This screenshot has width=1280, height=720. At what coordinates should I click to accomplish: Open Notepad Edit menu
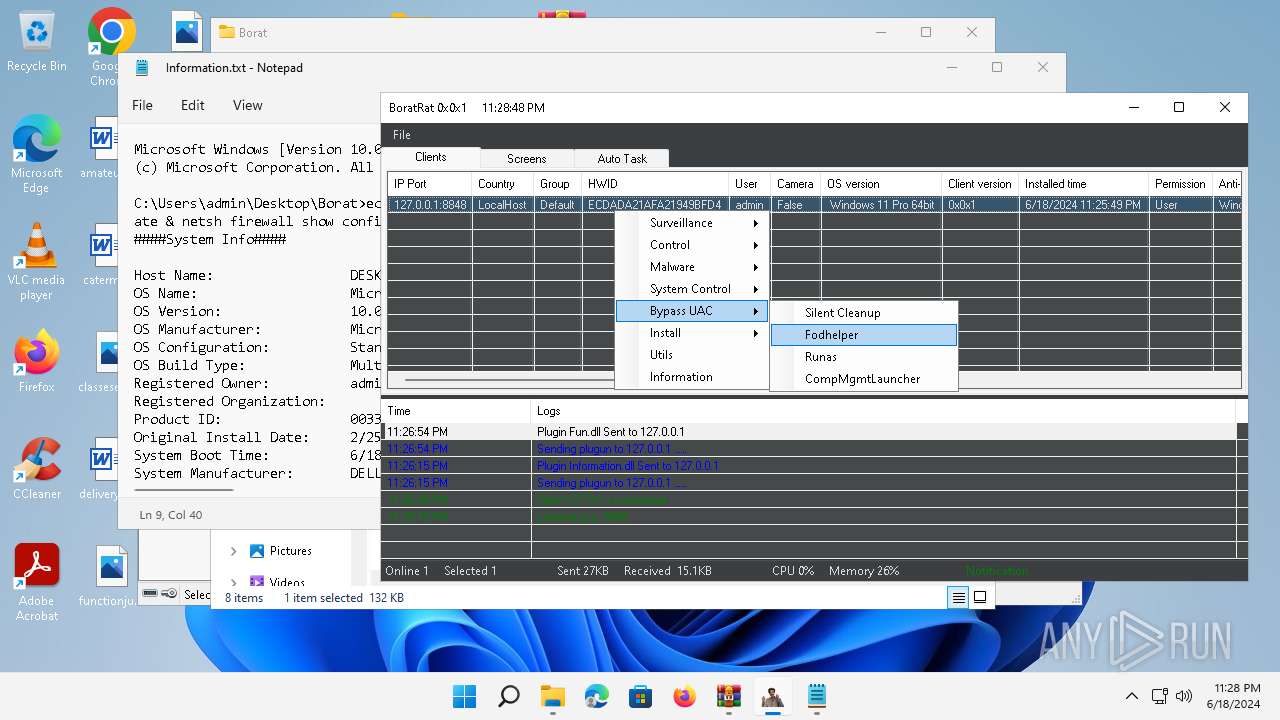(x=193, y=105)
